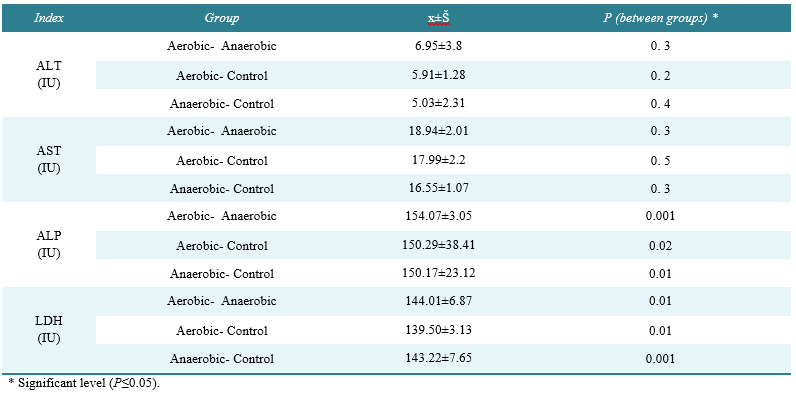This screenshot has width=796, height=399.
Task: Select the value 18.94±2.01
Action: (438, 130)
